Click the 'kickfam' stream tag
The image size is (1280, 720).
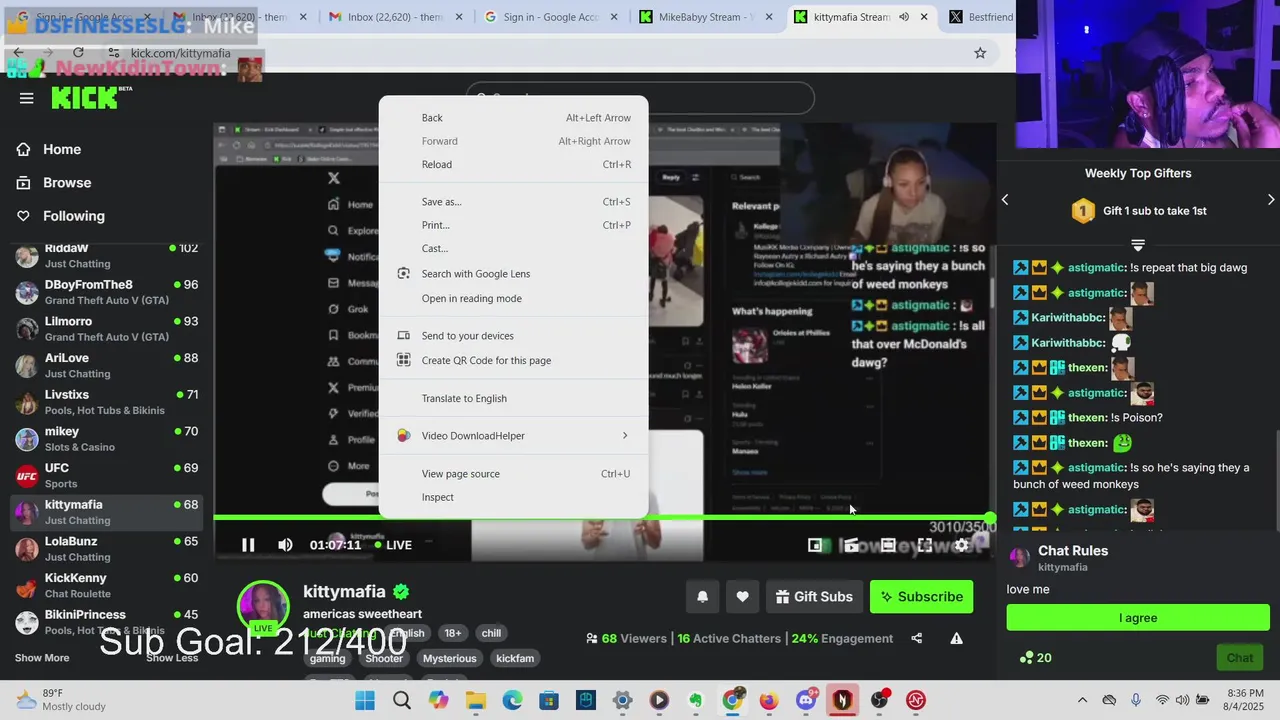515,658
